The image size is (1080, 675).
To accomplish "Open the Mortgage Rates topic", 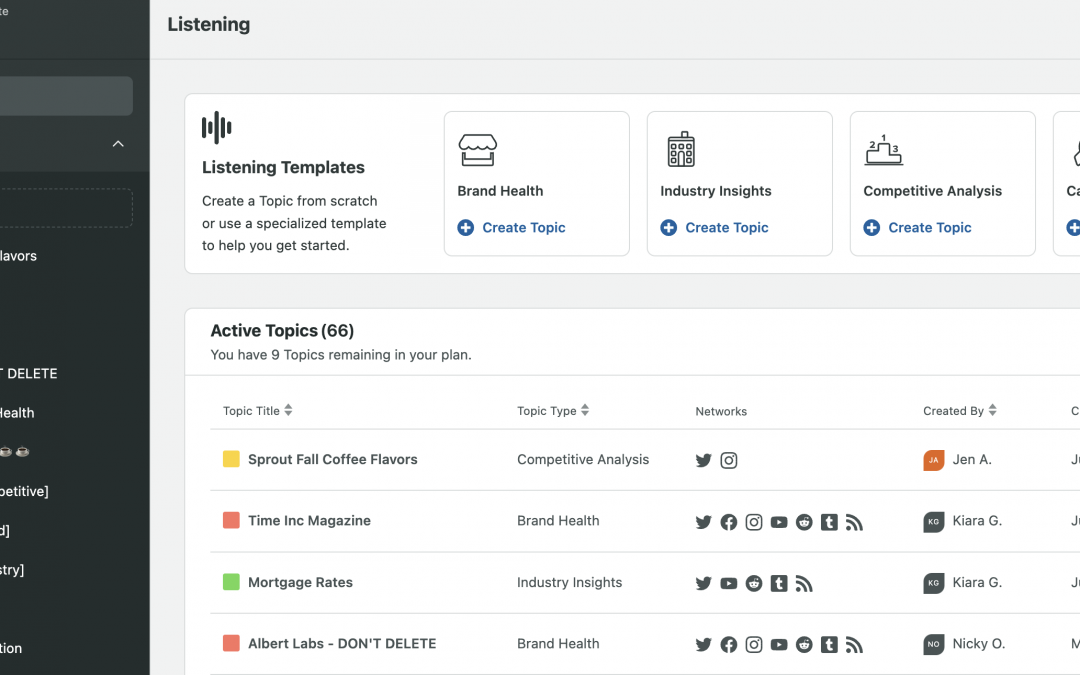I will click(x=300, y=583).
